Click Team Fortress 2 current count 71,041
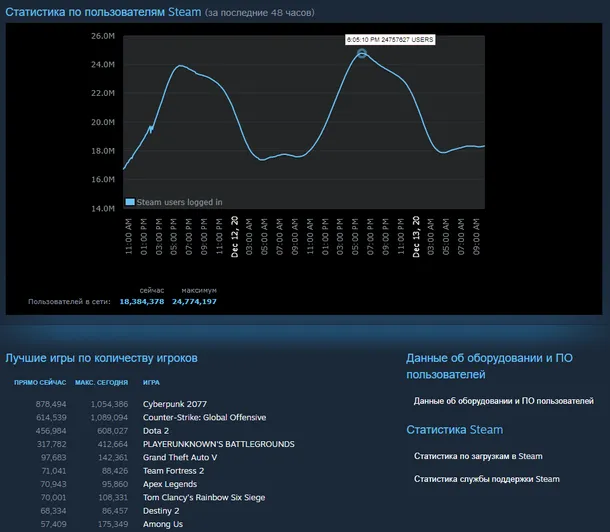The width and height of the screenshot is (610, 532). pos(54,471)
